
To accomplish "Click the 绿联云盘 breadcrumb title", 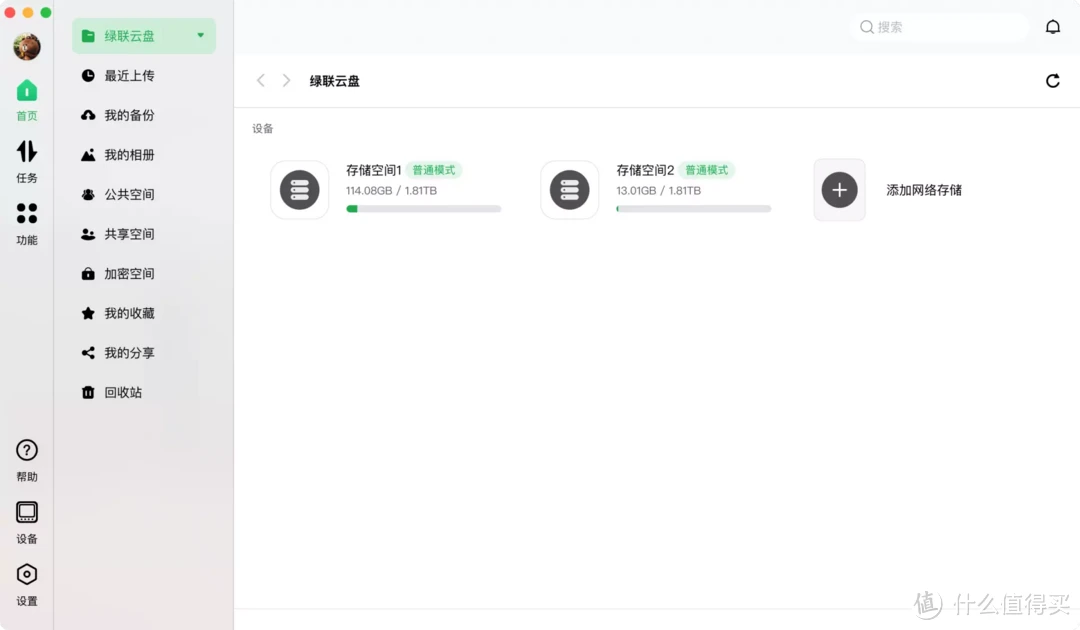I will [335, 81].
